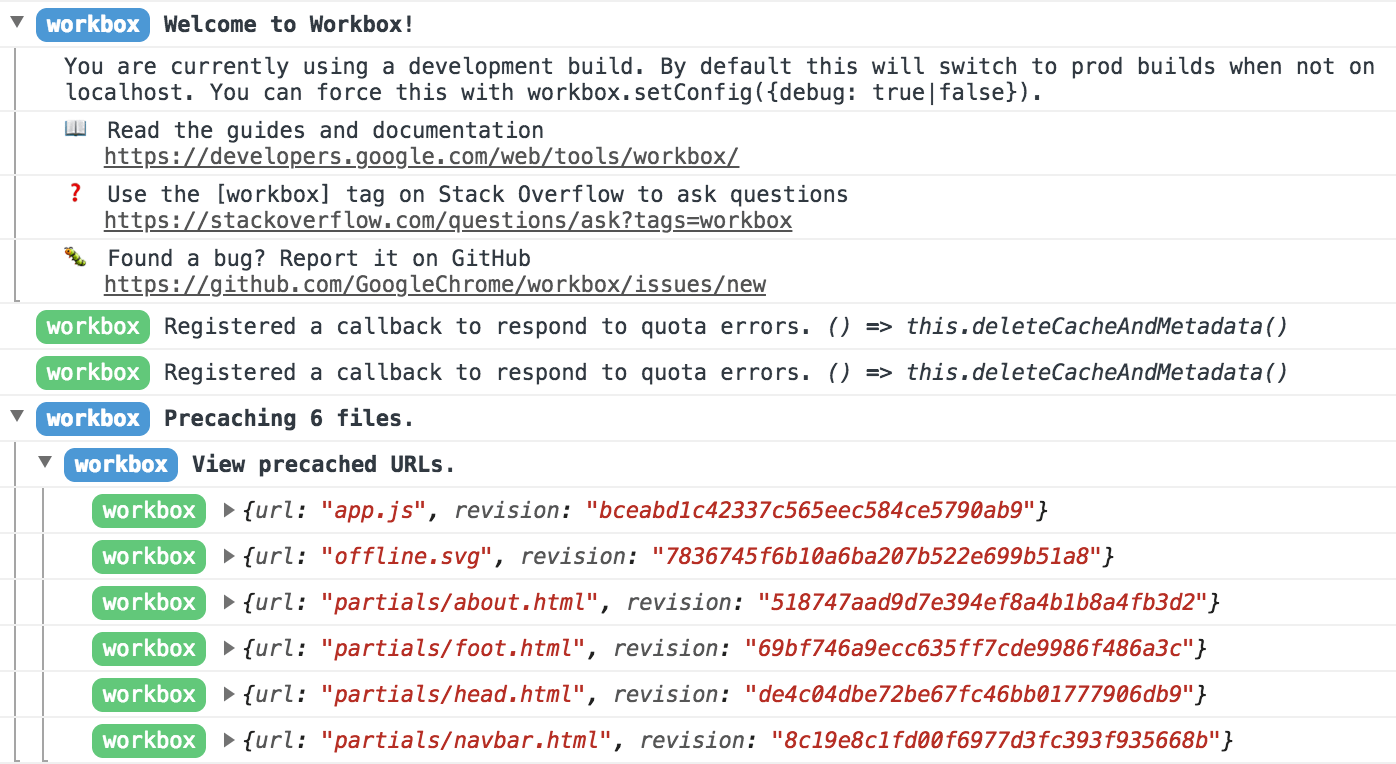Click the workbox badge next to "View precached URLs."
The height and width of the screenshot is (764, 1396).
pyautogui.click(x=120, y=464)
